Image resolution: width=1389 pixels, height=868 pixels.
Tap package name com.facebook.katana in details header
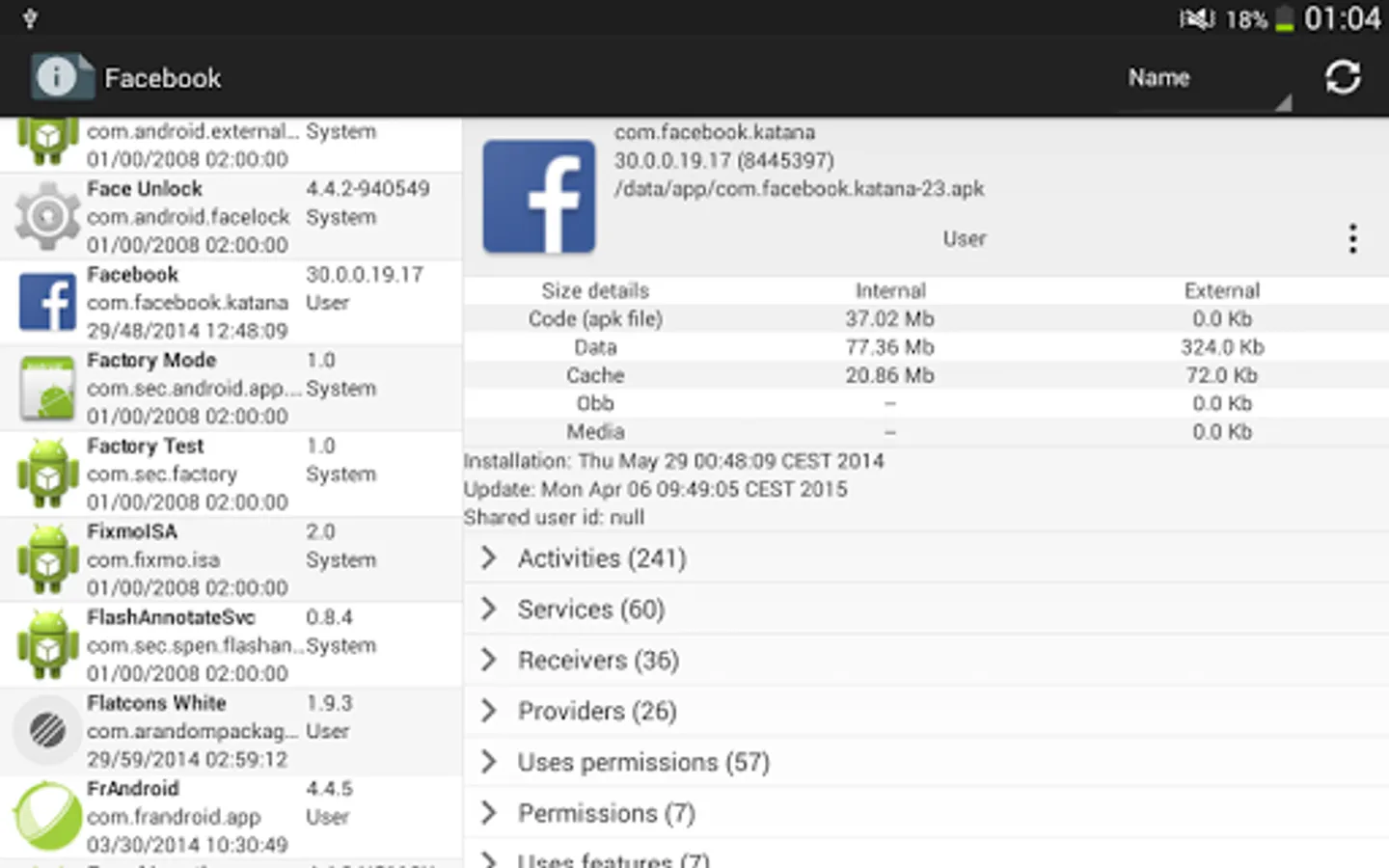pos(715,132)
